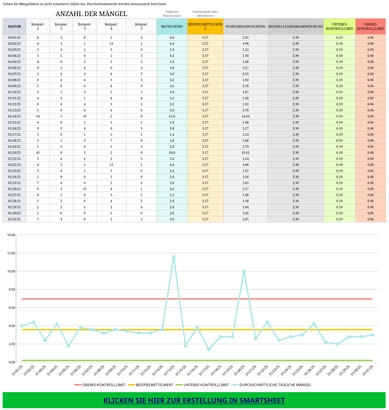Click BEISPIELMITTELWERT in chart legend

[151, 385]
